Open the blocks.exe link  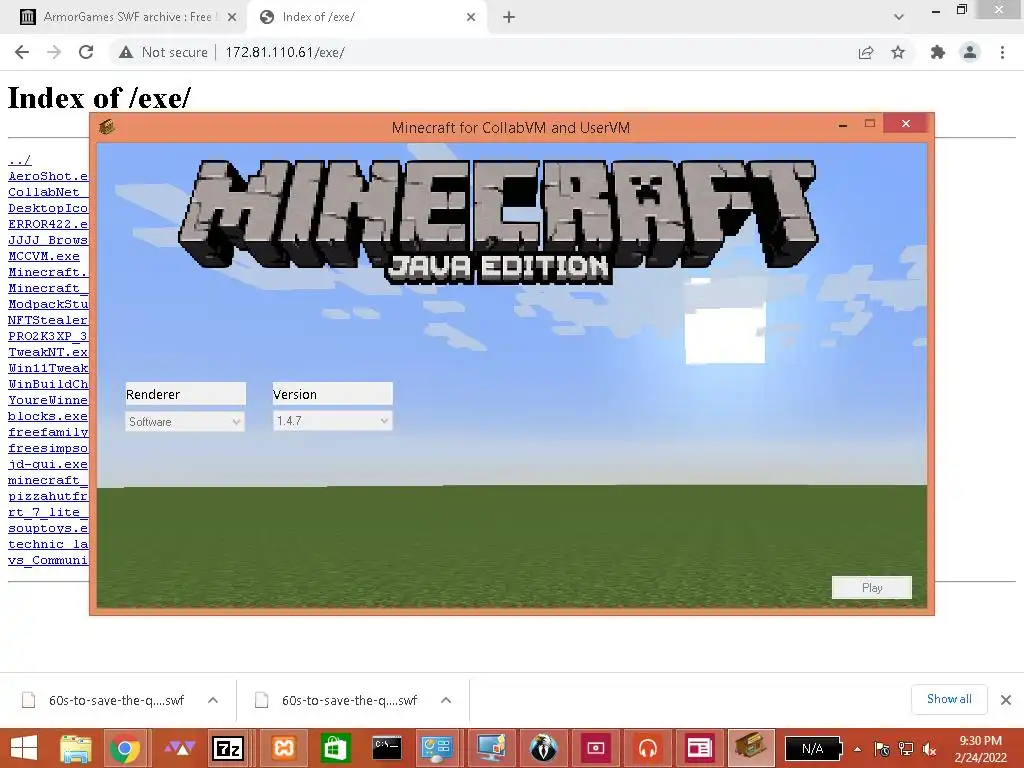tap(48, 416)
